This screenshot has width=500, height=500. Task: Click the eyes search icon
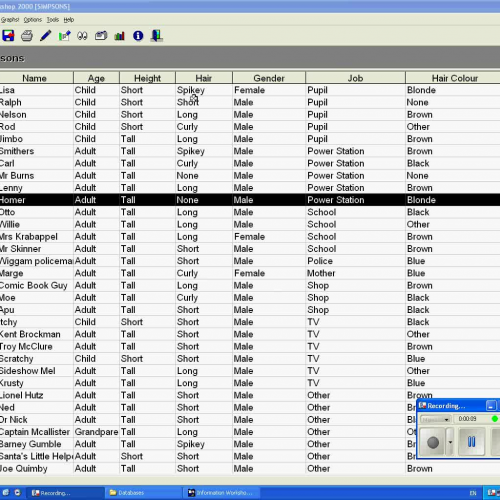coord(82,36)
